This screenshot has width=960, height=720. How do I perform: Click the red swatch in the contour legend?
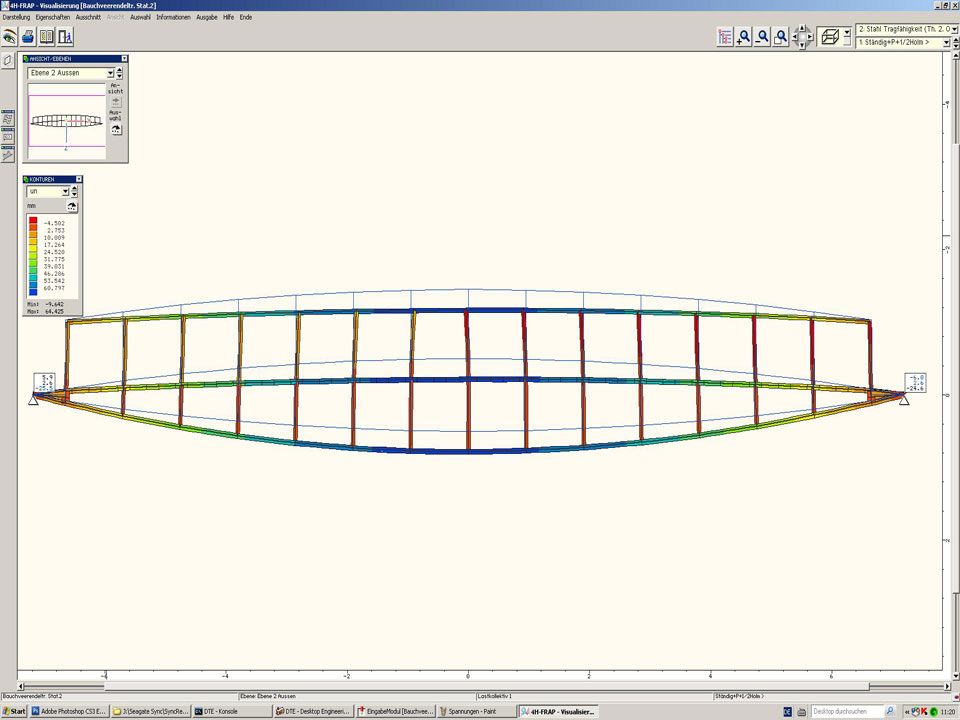(33, 222)
